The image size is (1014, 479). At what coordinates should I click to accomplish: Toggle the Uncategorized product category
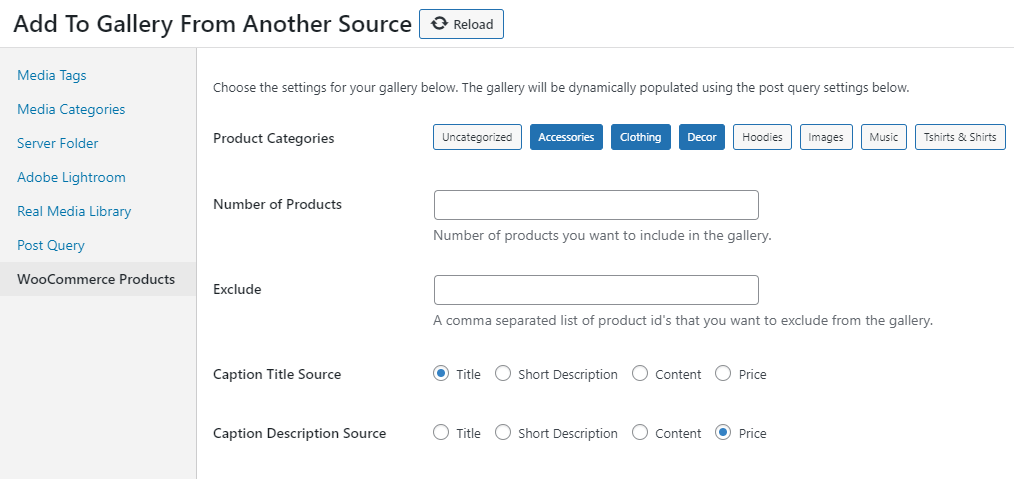[477, 137]
